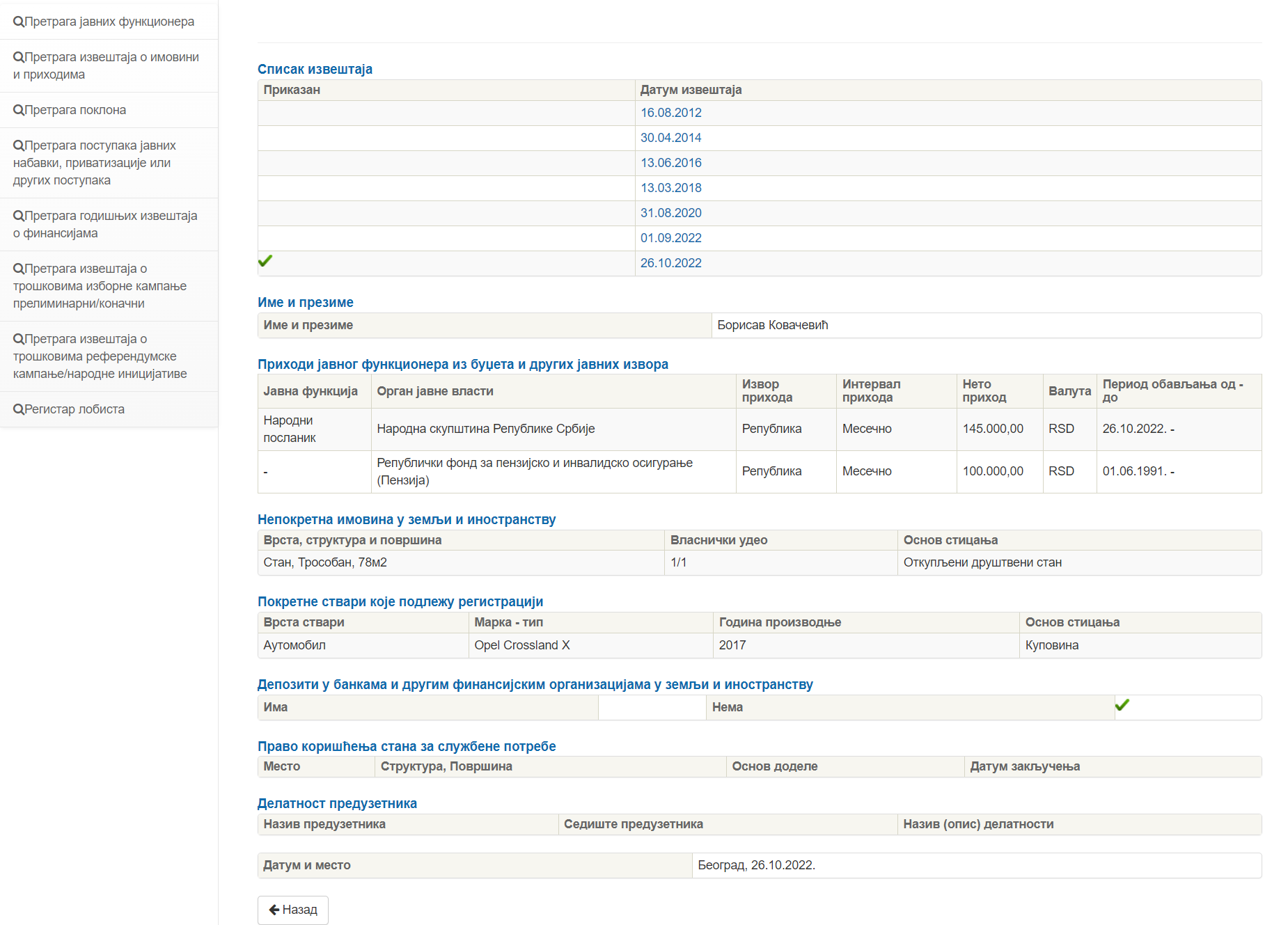The width and height of the screenshot is (1288, 925).
Task: Click green checkmark in the 26.10.2022 row
Action: (265, 261)
